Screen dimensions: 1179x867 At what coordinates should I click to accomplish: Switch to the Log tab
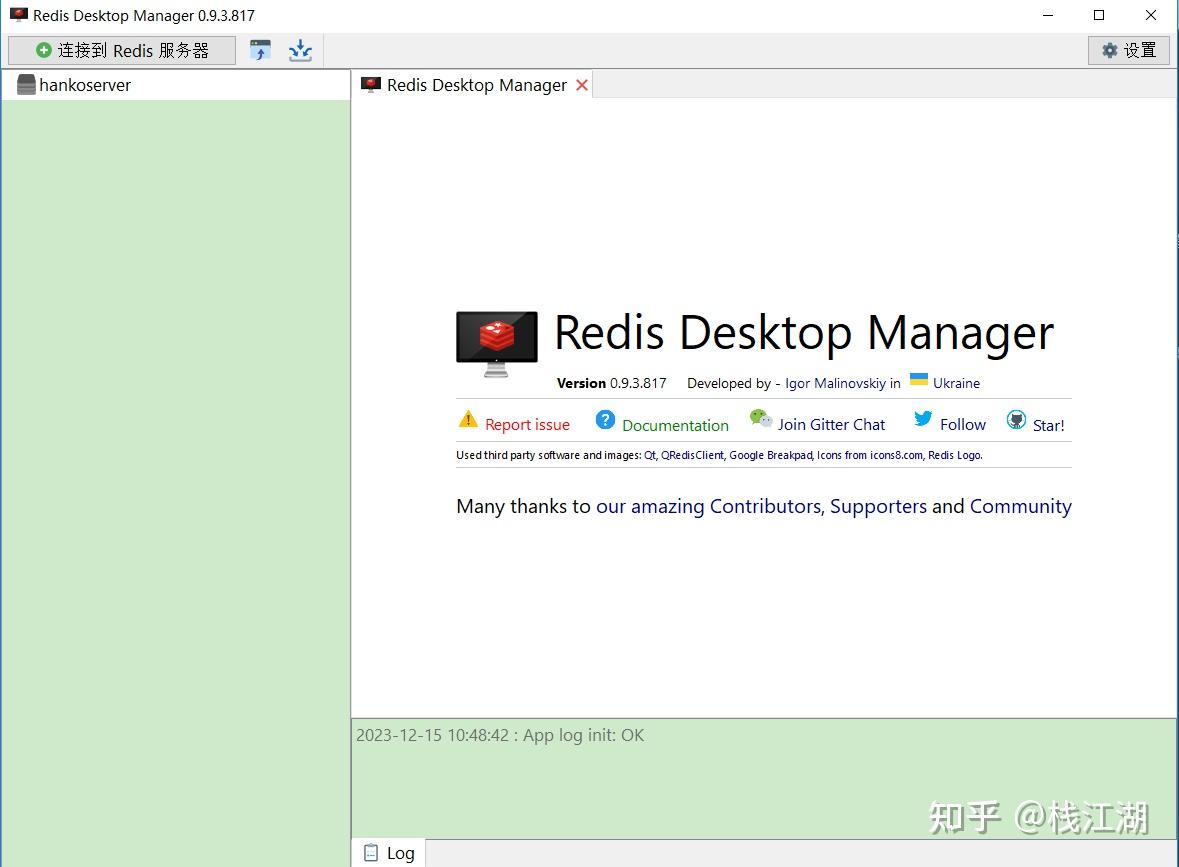tap(389, 852)
